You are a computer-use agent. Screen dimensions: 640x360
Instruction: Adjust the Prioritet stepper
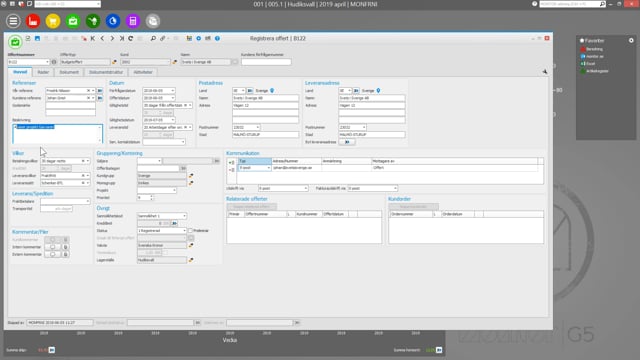[x=151, y=198]
